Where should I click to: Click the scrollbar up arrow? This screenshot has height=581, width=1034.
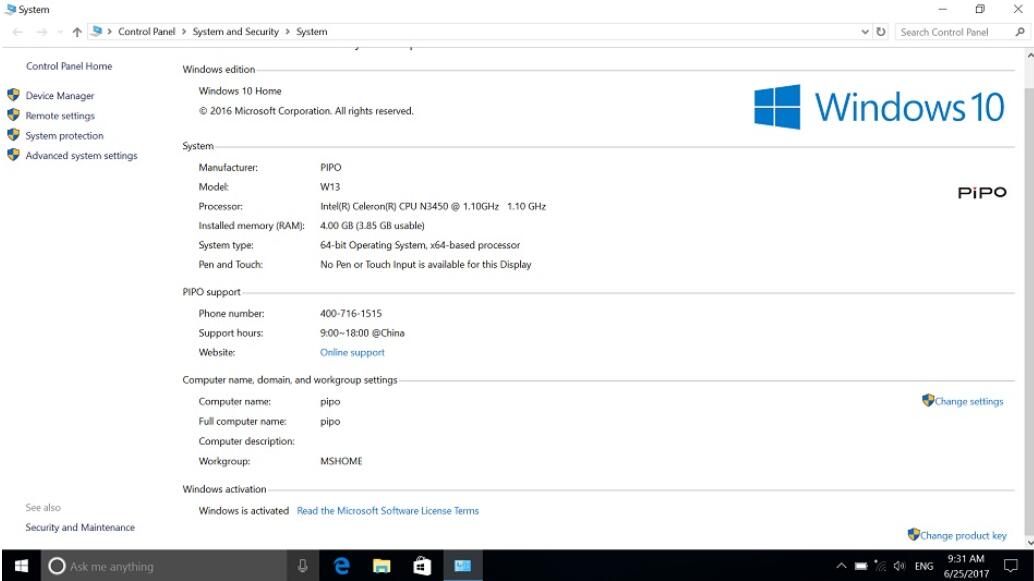click(x=1029, y=56)
